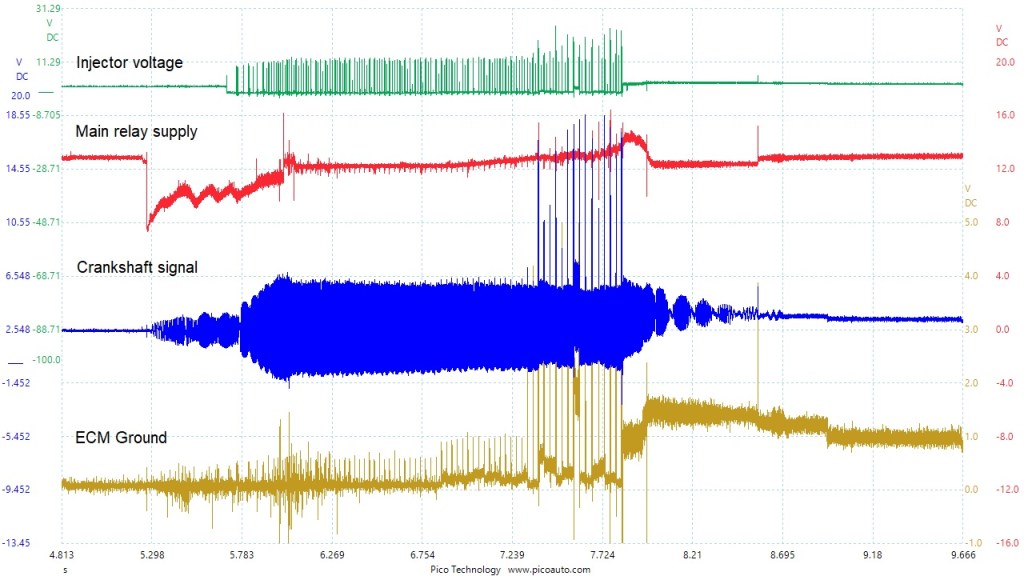Select the Main relay supply label
Image resolution: width=1024 pixels, height=576 pixels.
[136, 131]
